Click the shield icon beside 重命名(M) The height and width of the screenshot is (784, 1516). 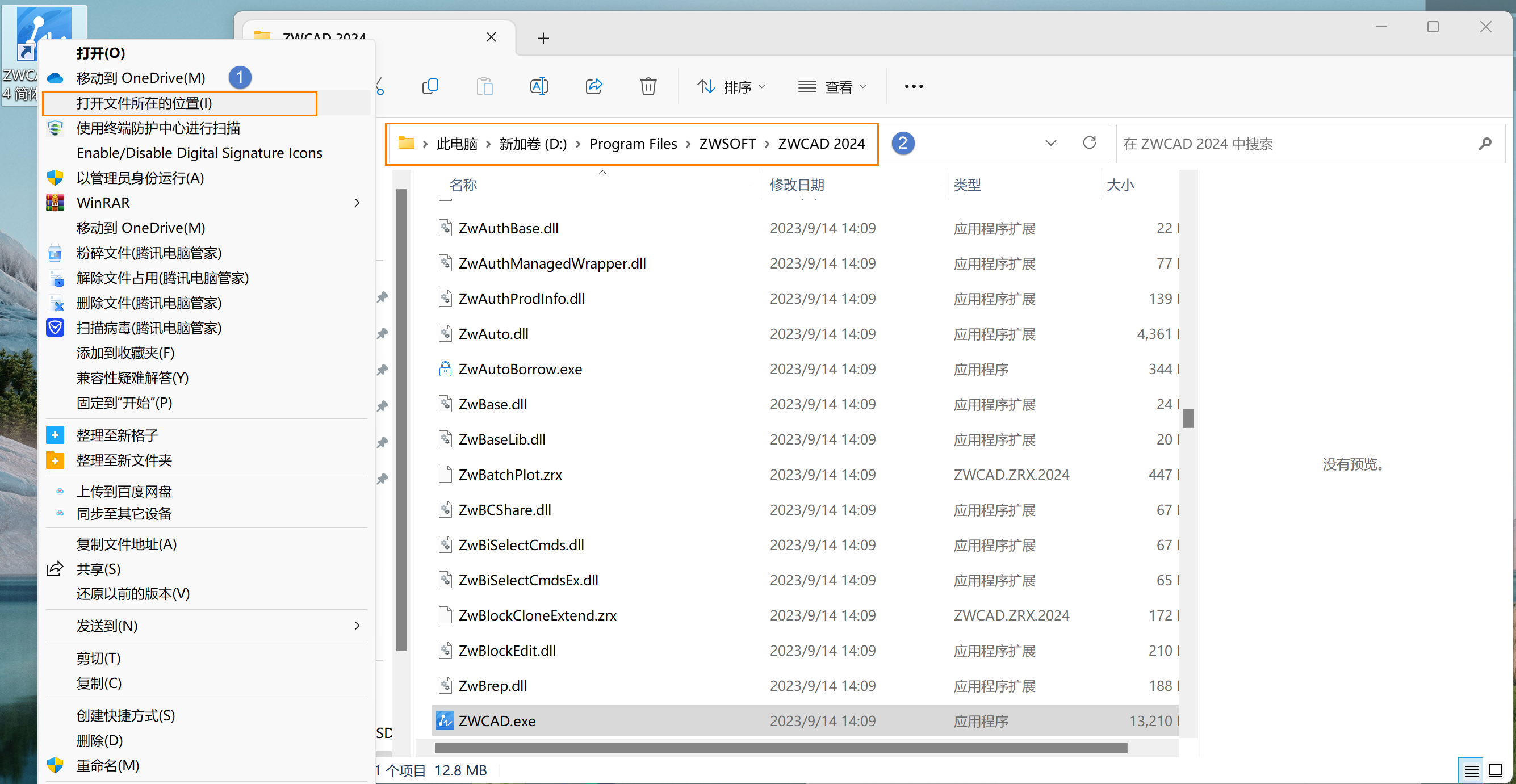55,765
